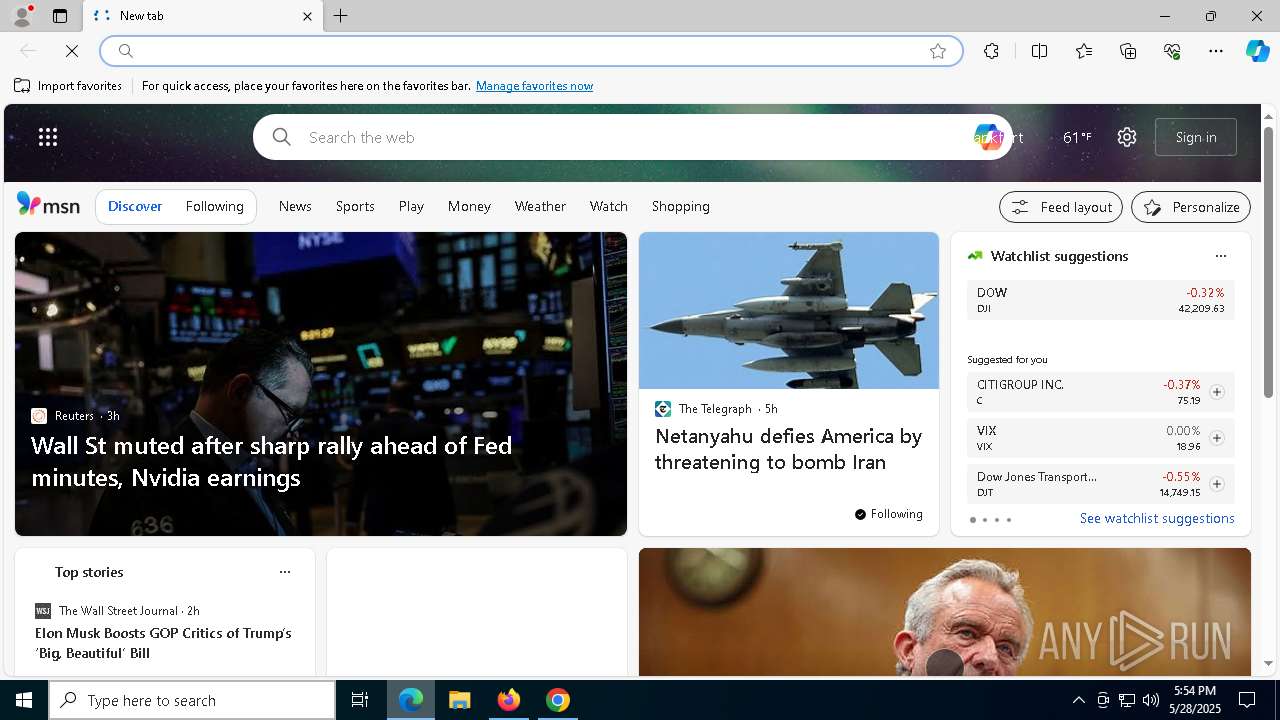Select the Discover tab
Viewport: 1280px width, 720px height.
(135, 206)
